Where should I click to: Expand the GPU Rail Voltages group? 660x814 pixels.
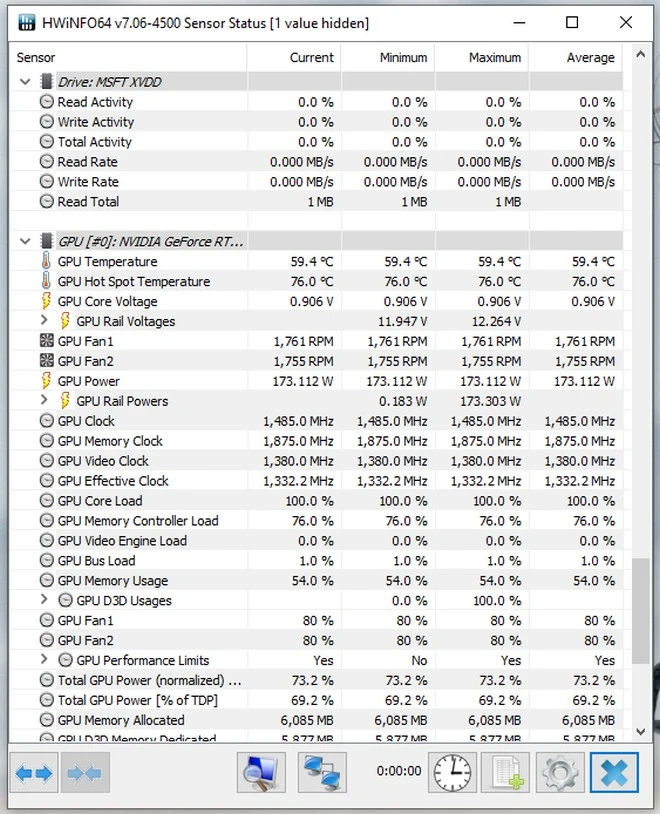click(44, 321)
